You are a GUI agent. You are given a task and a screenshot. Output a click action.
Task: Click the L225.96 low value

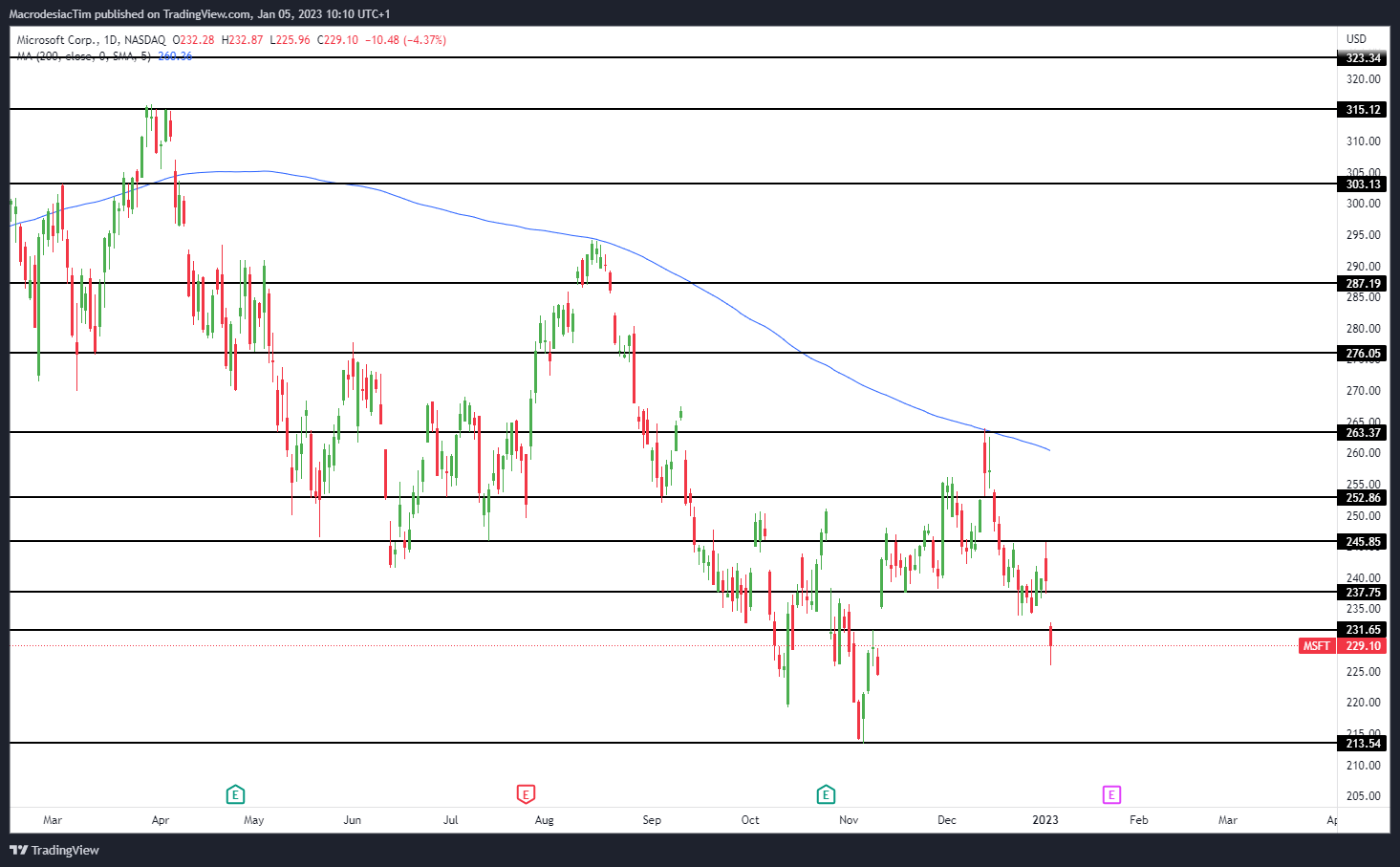point(290,40)
